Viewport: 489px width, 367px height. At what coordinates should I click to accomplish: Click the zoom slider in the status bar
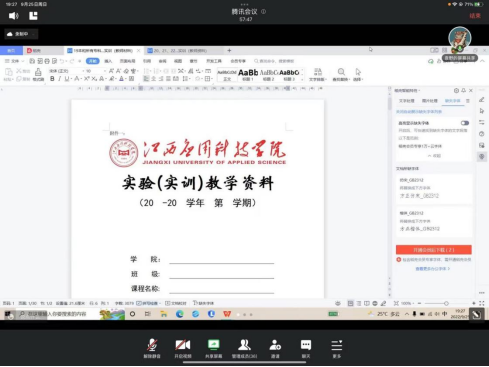pos(446,303)
